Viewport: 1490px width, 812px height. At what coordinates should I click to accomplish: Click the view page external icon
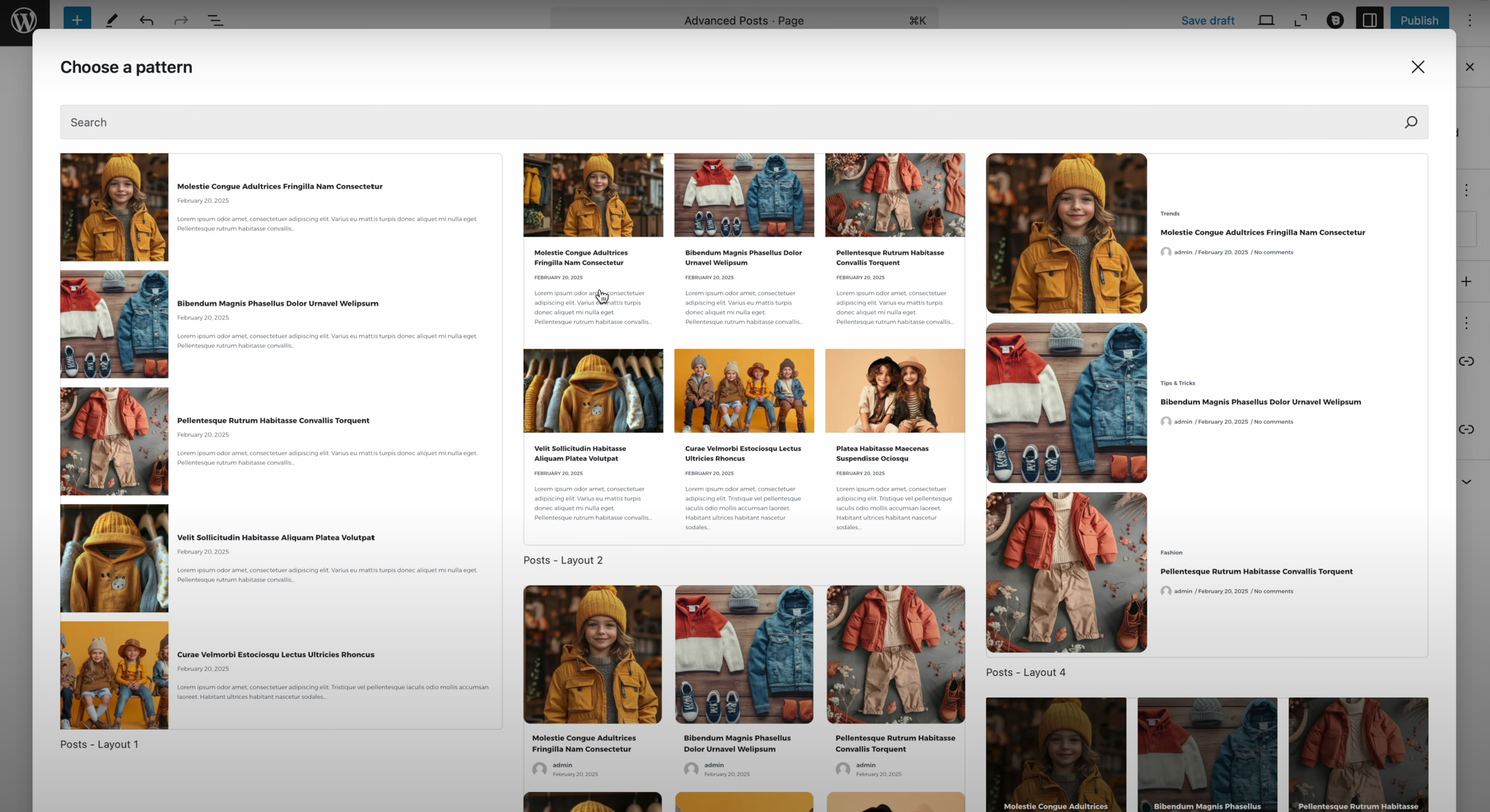coord(1300,20)
